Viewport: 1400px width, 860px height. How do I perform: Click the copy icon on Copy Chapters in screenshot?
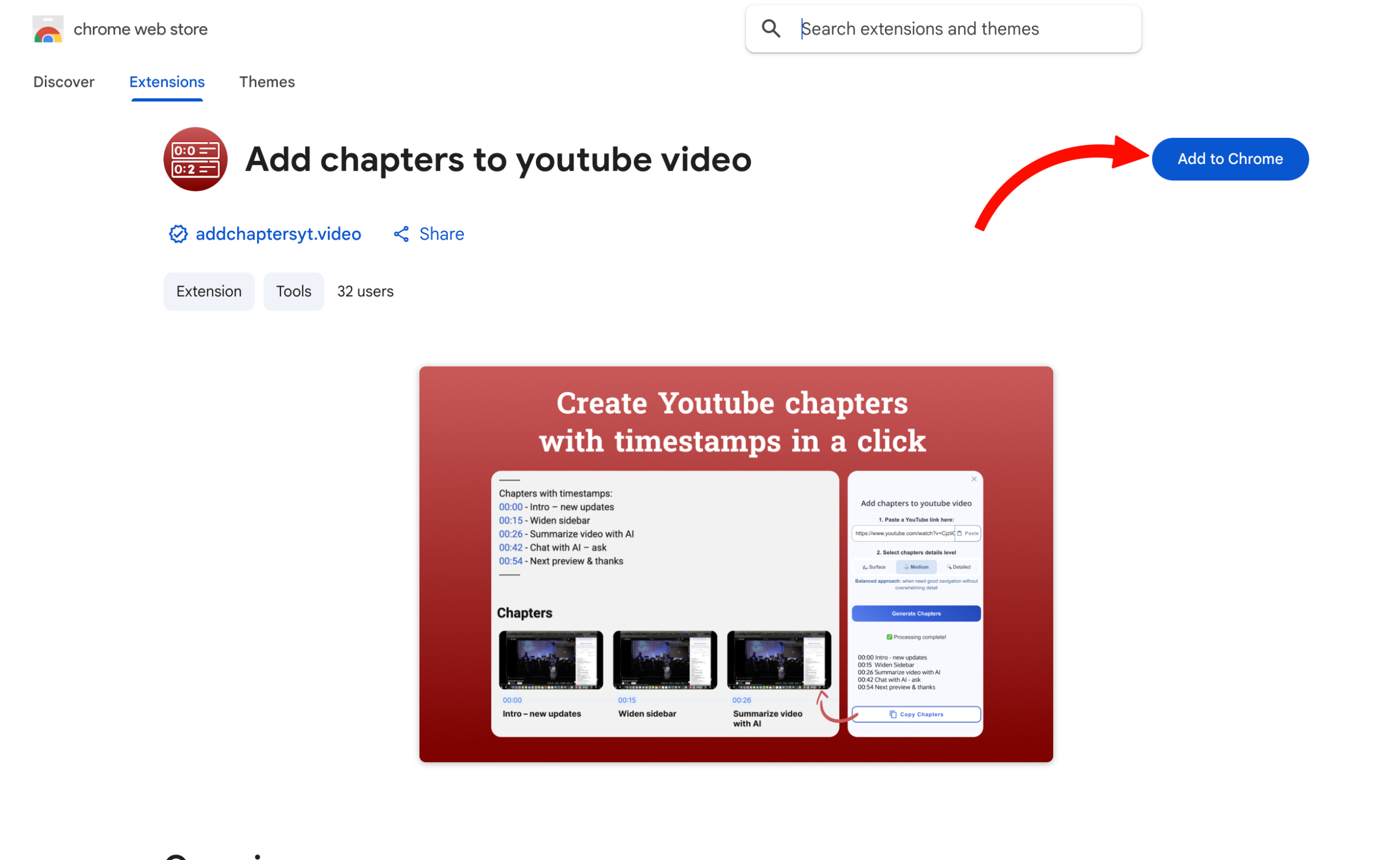coord(893,715)
